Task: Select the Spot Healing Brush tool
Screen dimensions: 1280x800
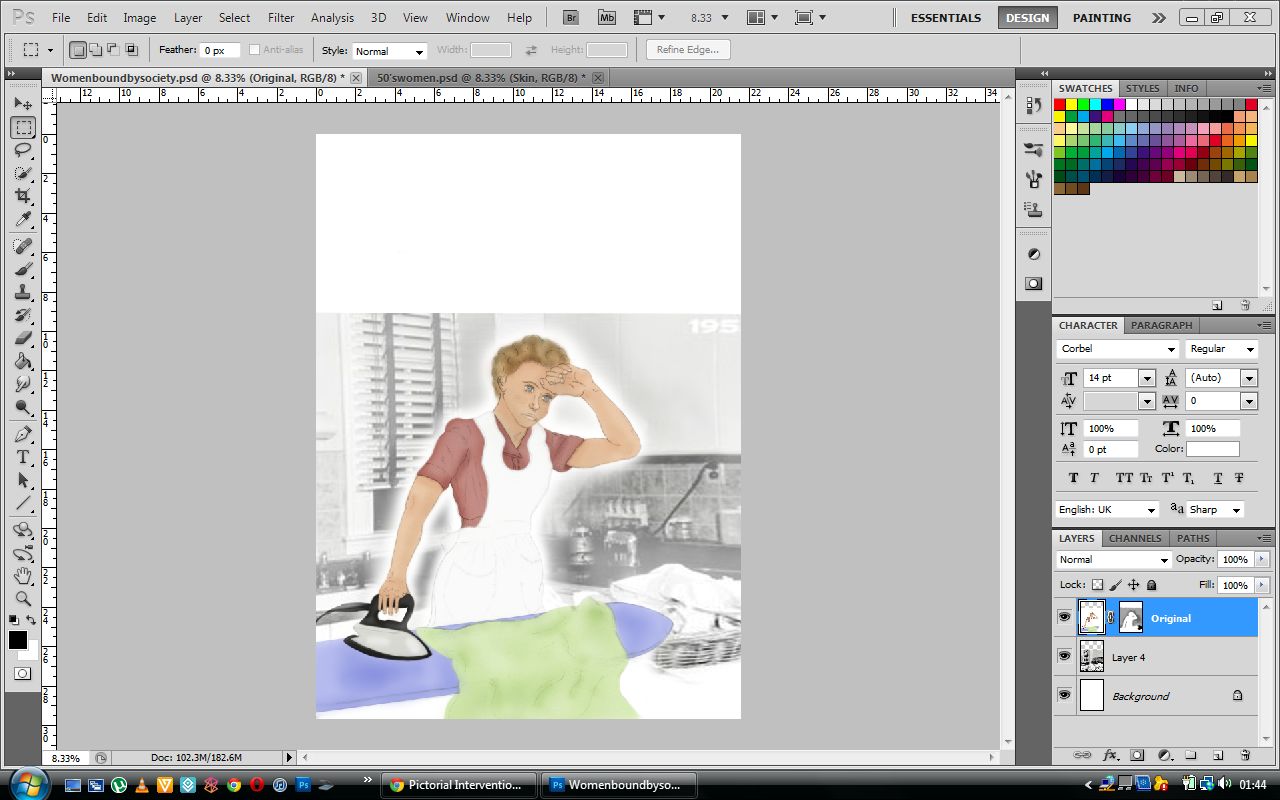Action: [23, 246]
